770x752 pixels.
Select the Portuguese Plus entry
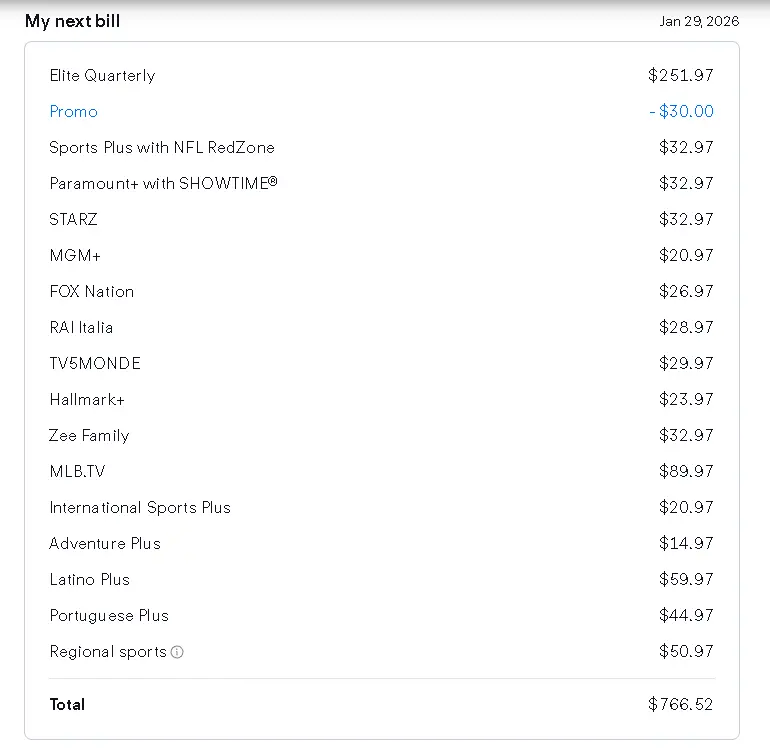109,615
